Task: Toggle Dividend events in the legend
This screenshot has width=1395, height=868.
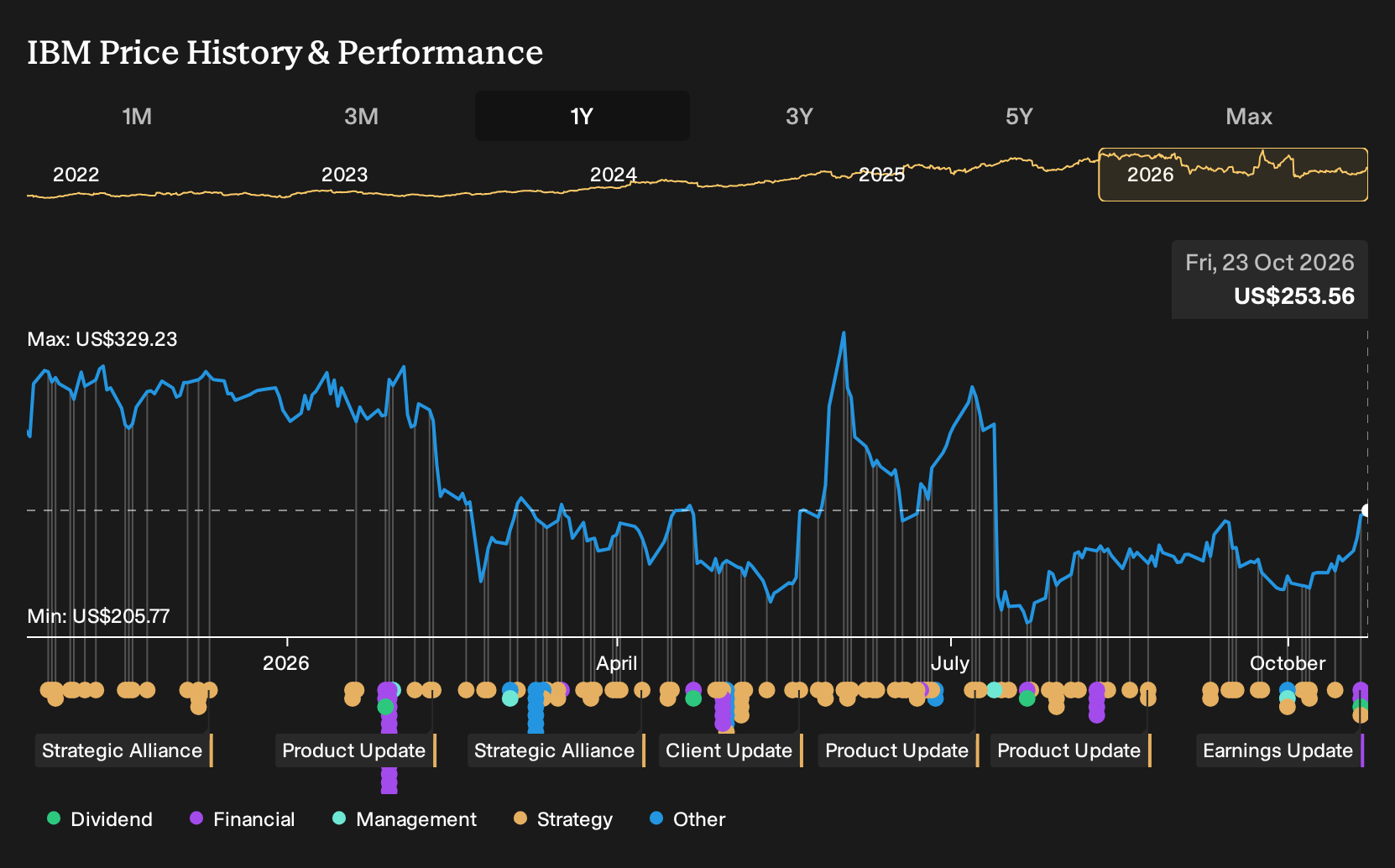Action: pos(100,819)
